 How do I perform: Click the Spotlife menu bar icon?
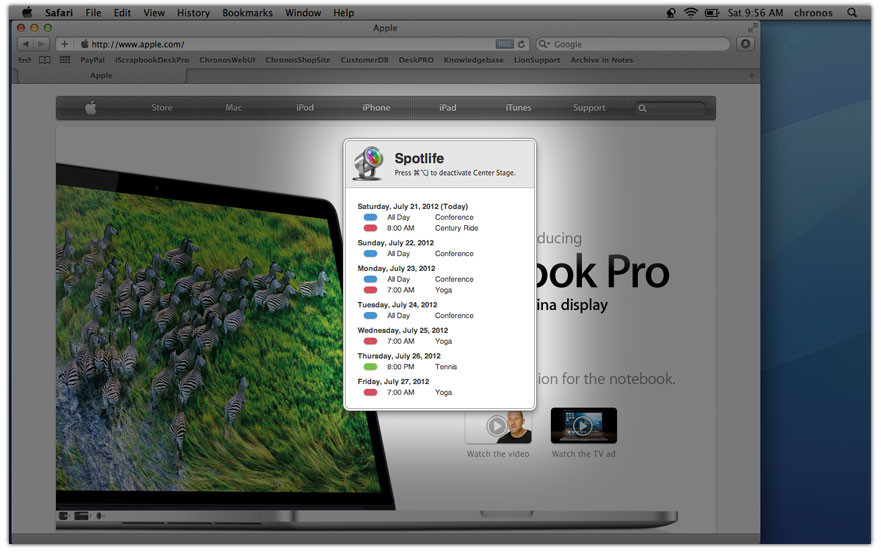[671, 12]
